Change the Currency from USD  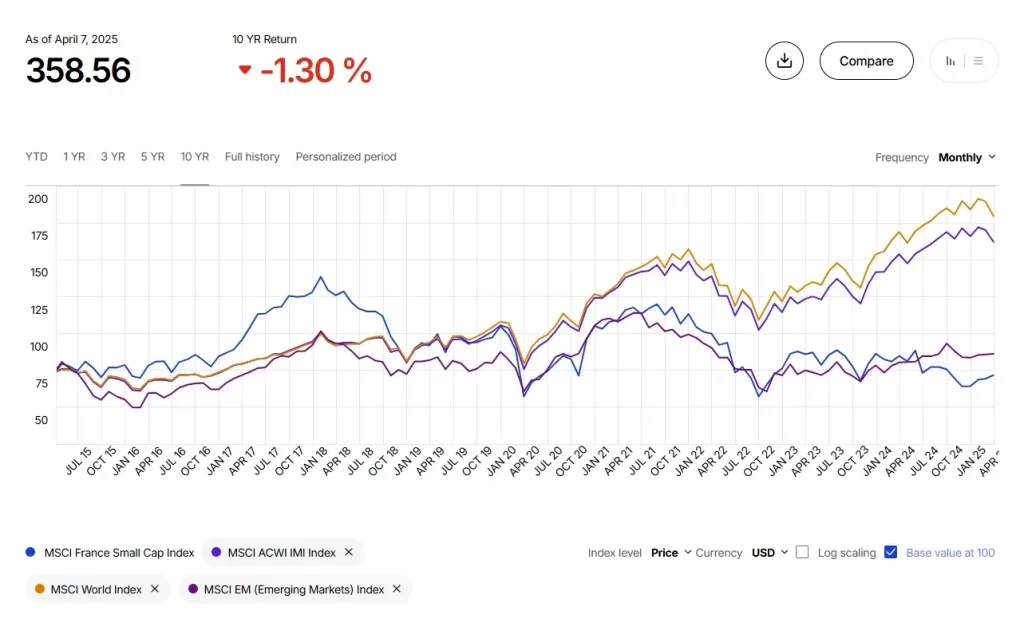[x=769, y=552]
